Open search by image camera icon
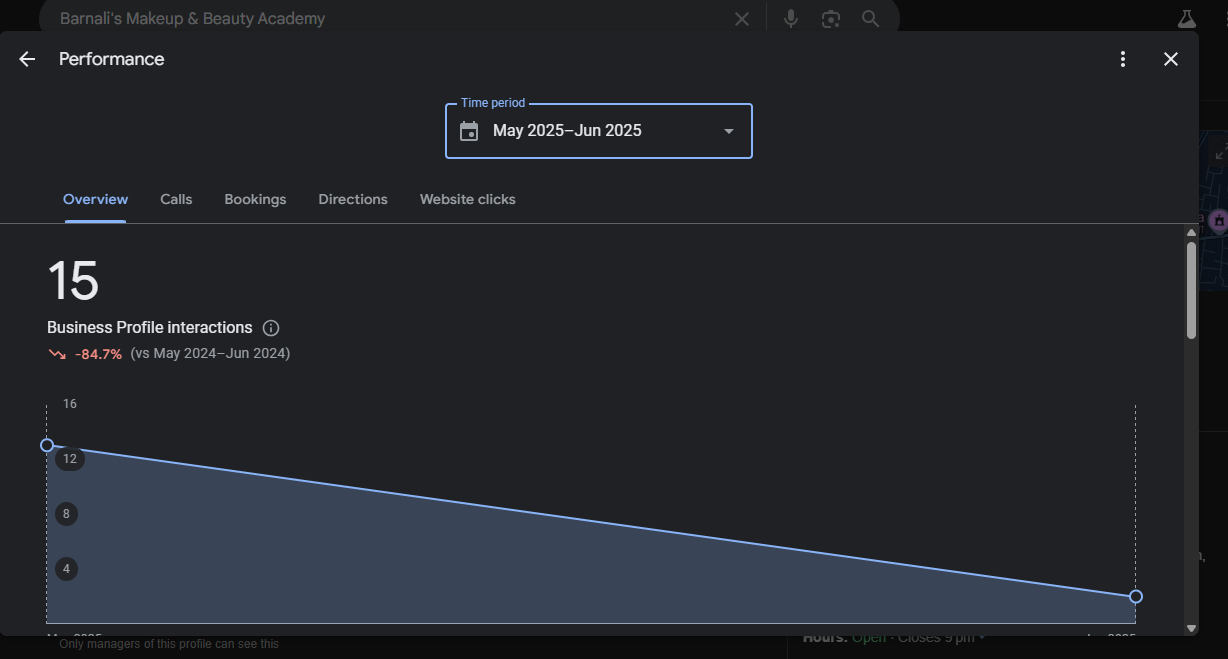 pyautogui.click(x=830, y=18)
